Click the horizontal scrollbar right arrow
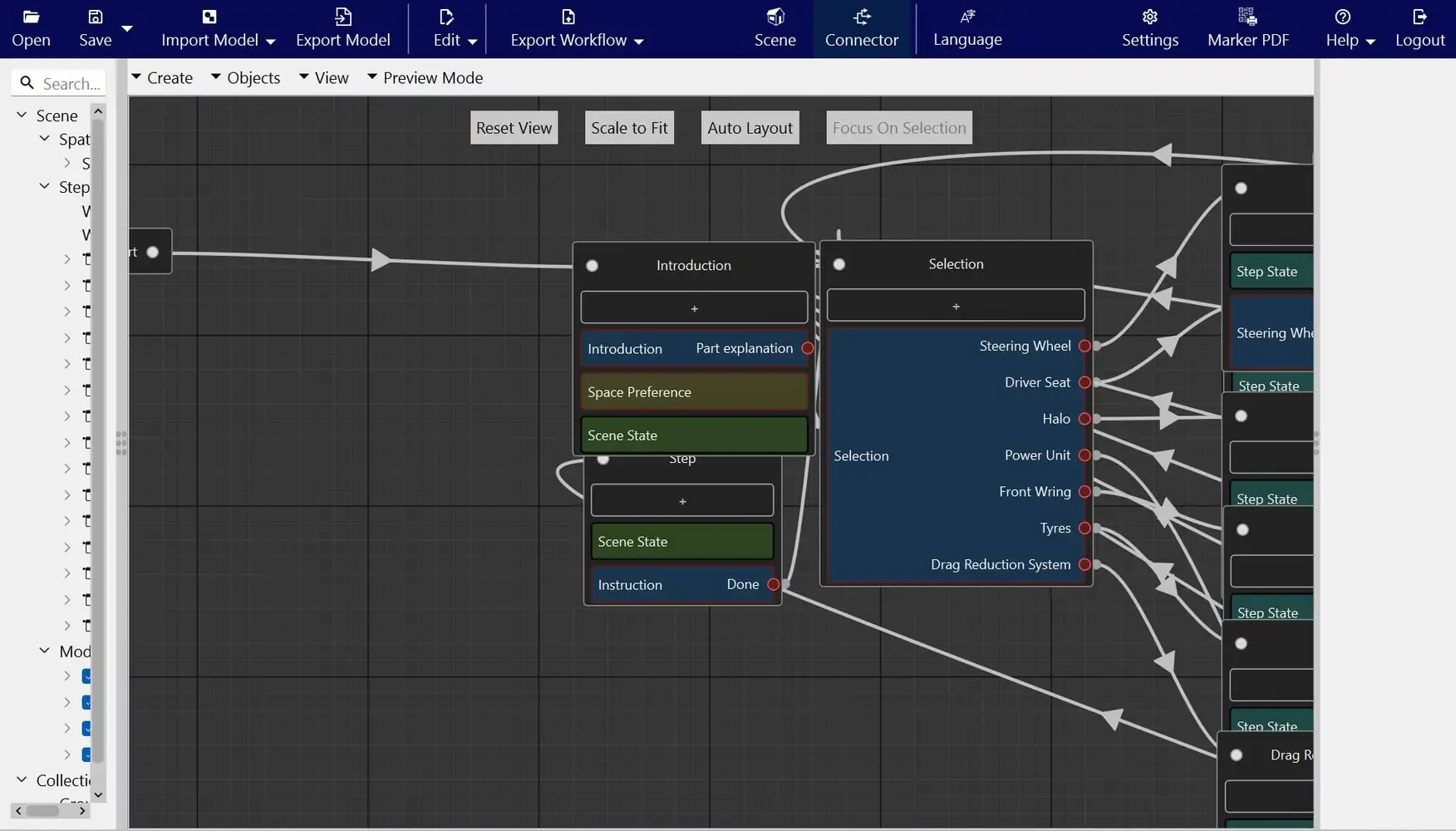 82,811
